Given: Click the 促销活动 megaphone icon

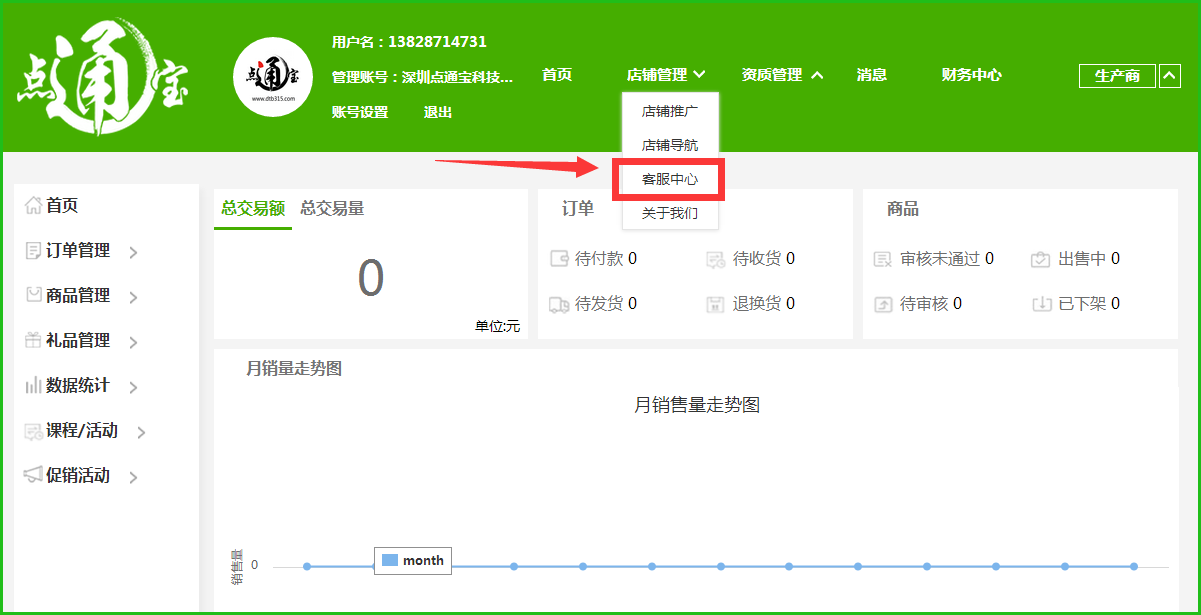Looking at the screenshot, I should [x=33, y=475].
